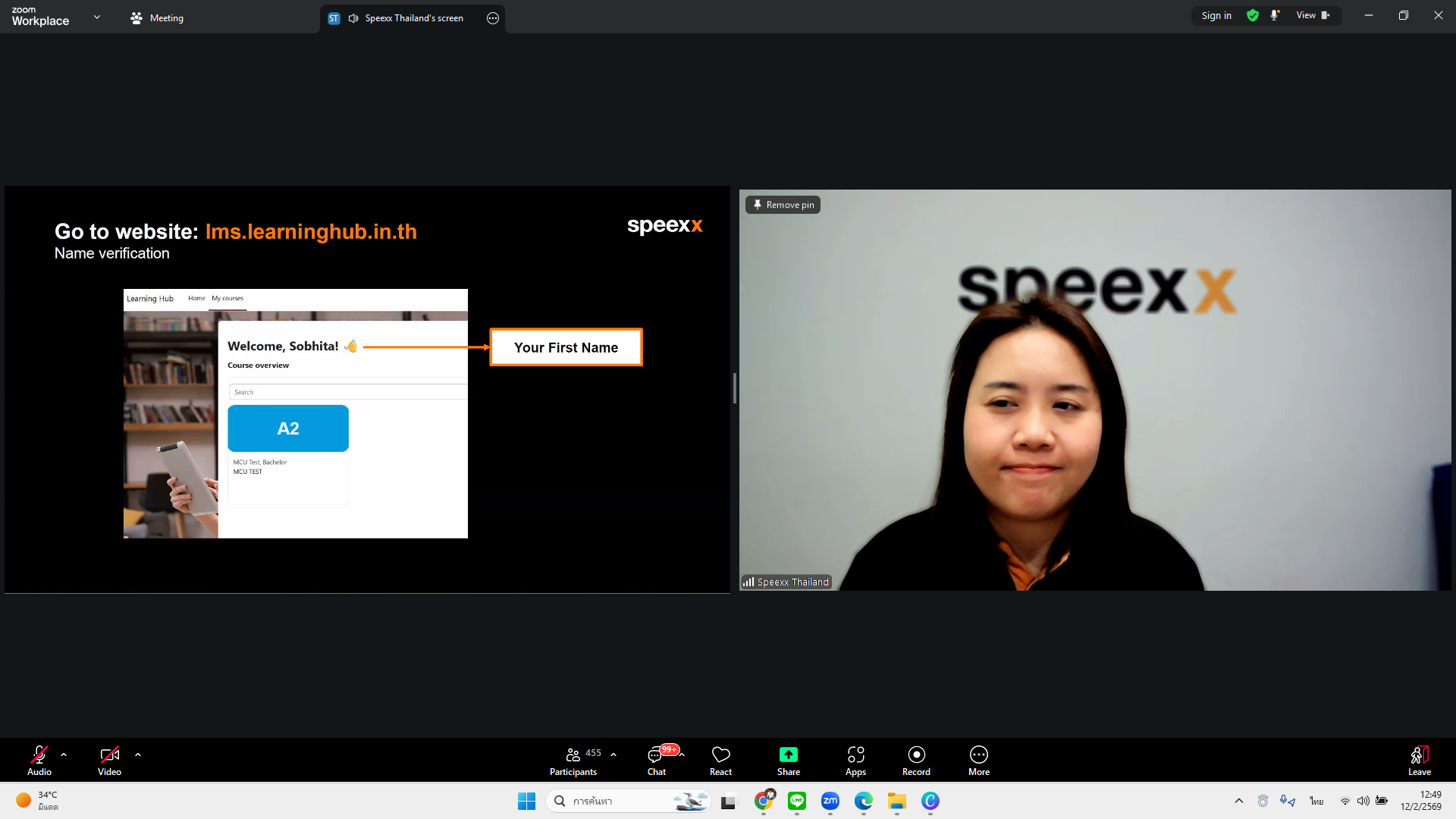Start recording with Record button

click(916, 761)
